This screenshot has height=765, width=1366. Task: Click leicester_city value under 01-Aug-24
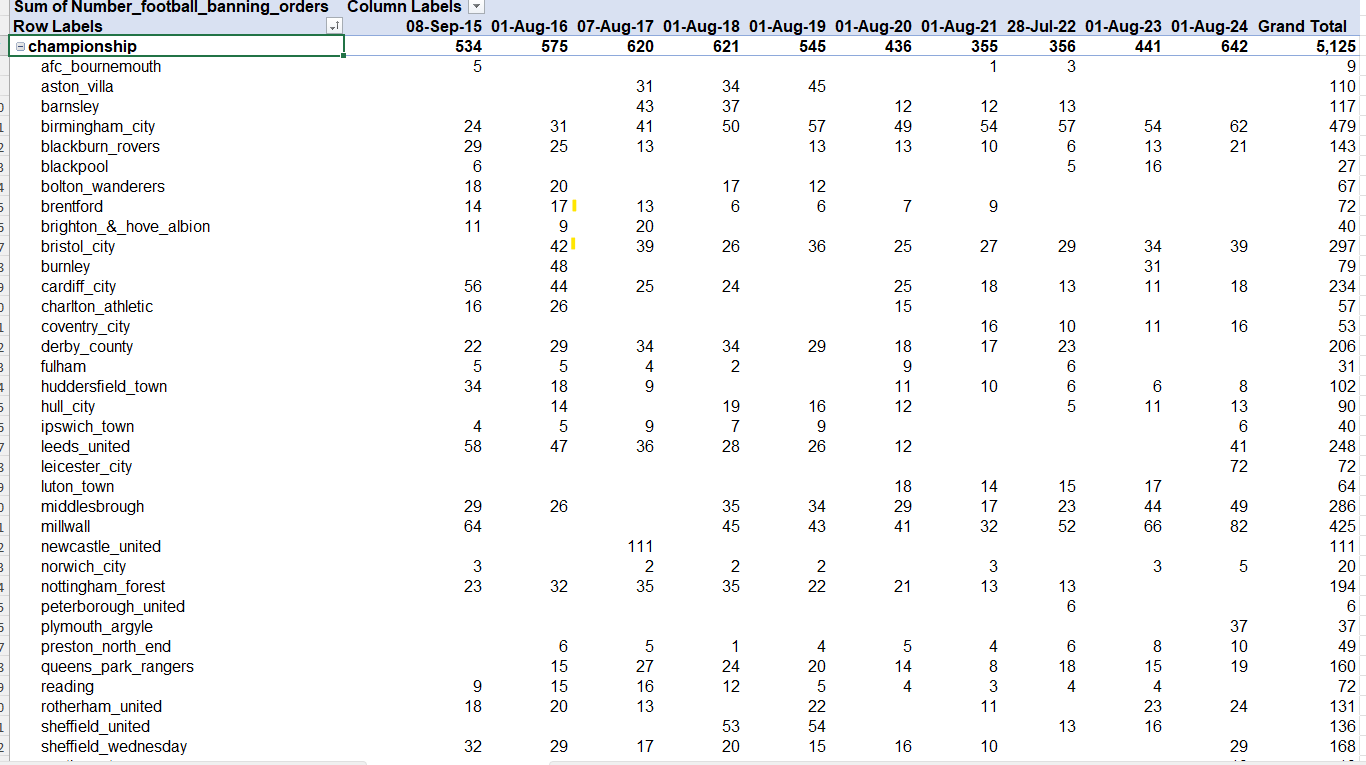point(1238,467)
